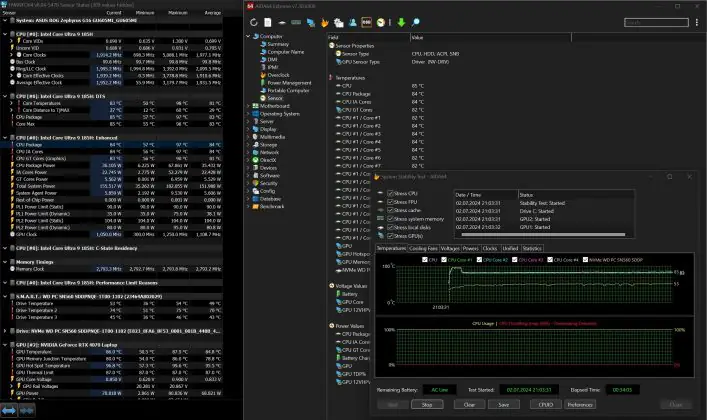707x420 pixels.
Task: Switch to the Unified tab
Action: click(510, 249)
